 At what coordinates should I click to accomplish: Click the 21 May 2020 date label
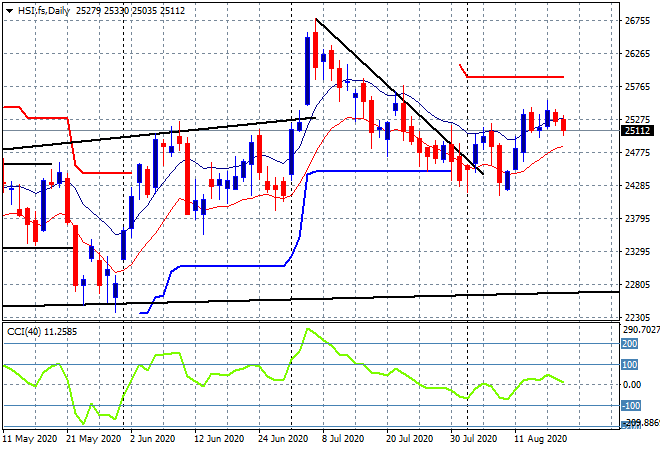click(93, 439)
